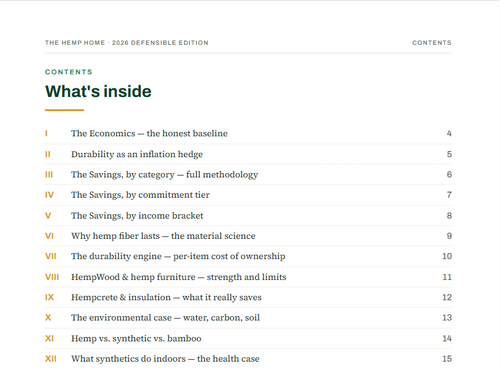This screenshot has width=500, height=369.
Task: Click the green 'CONTENTS' section label
Action: point(69,72)
